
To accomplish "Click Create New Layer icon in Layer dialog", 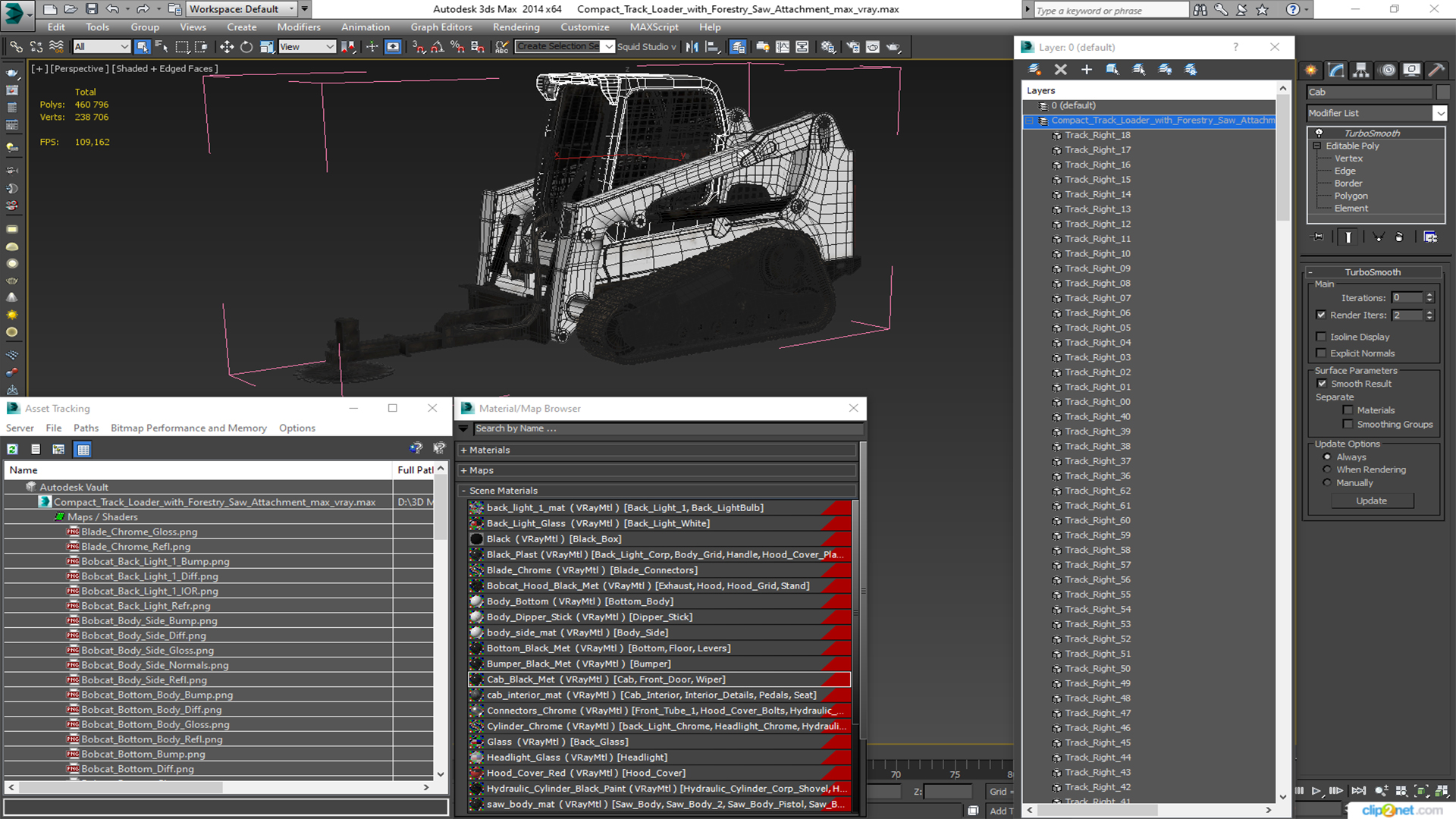I will coord(1034,69).
